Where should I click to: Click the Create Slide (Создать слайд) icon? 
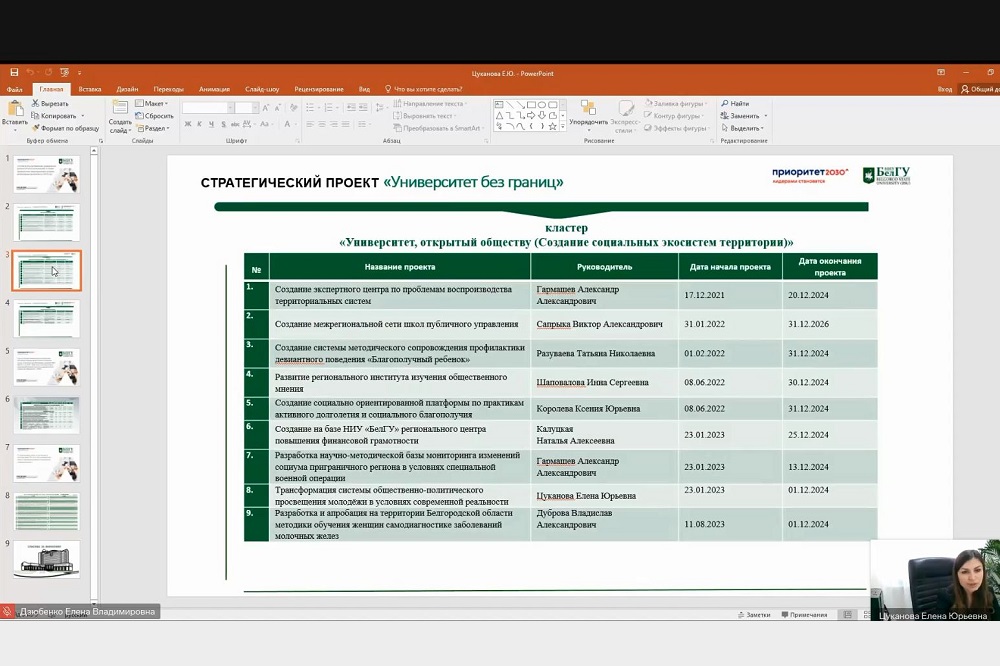tap(120, 109)
